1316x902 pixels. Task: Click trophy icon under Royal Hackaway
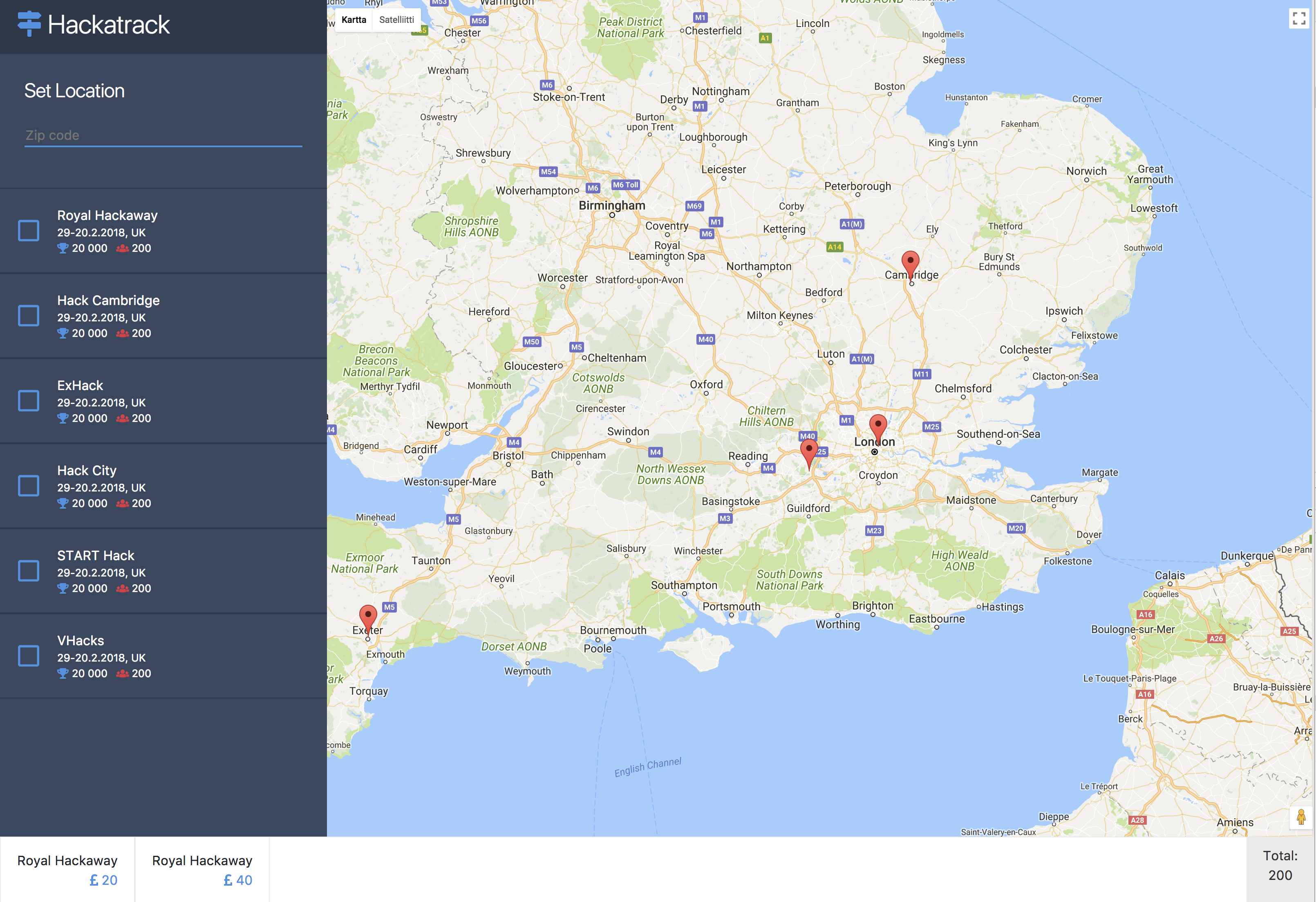[63, 248]
